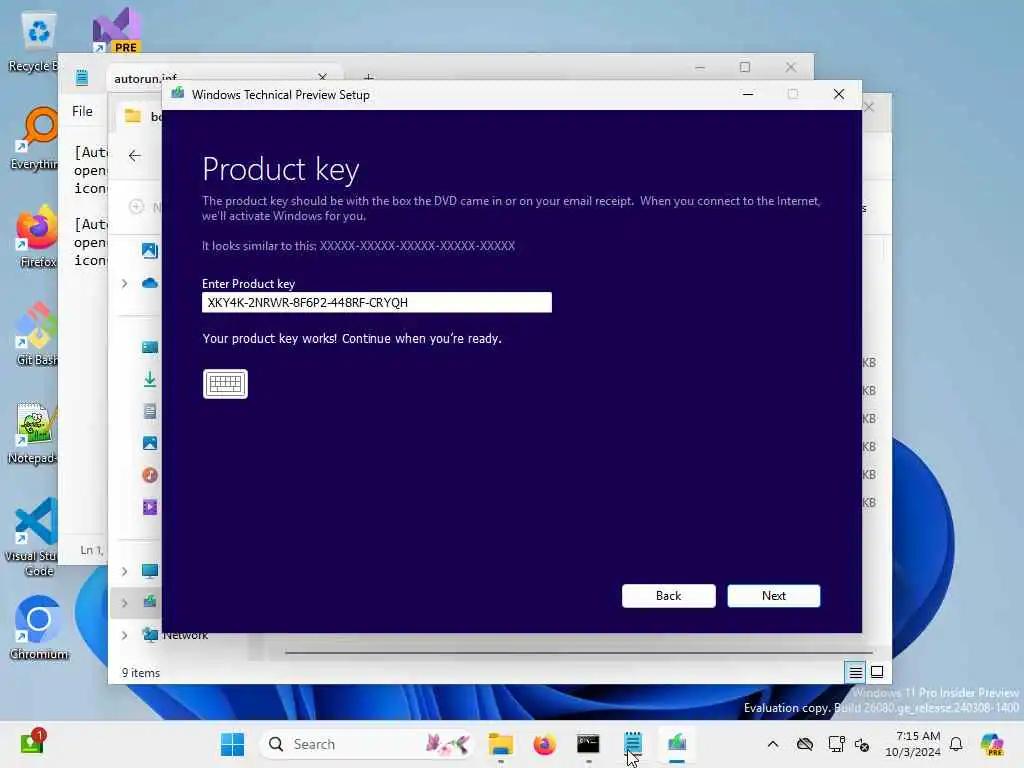The width and height of the screenshot is (1024, 768).
Task: Open Pictures quick access in File Explorer sidebar
Action: tap(150, 443)
